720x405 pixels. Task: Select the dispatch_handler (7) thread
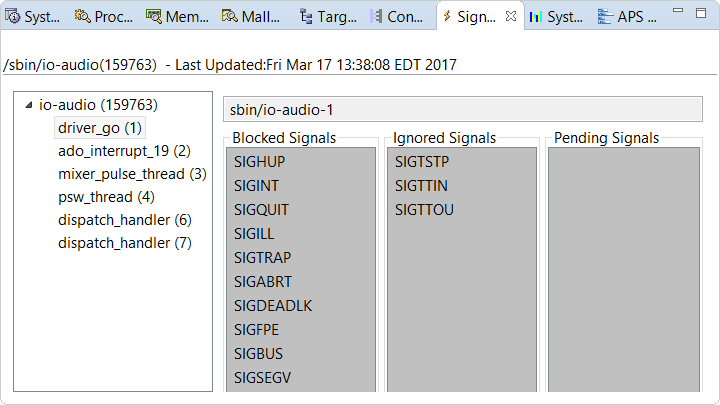[x=124, y=243]
